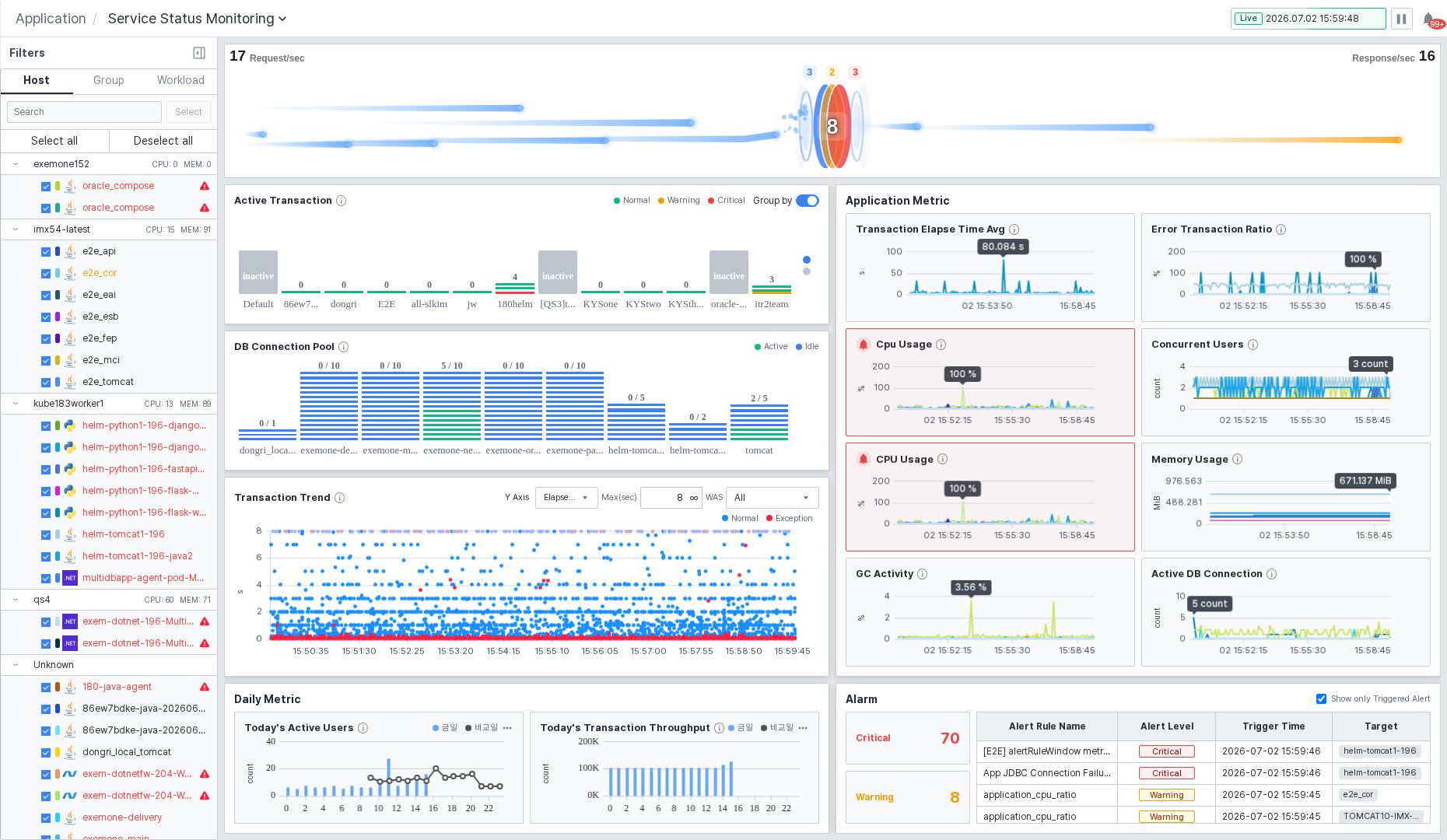Pause the live monitoring feed
The image size is (1447, 840).
pos(1401,19)
